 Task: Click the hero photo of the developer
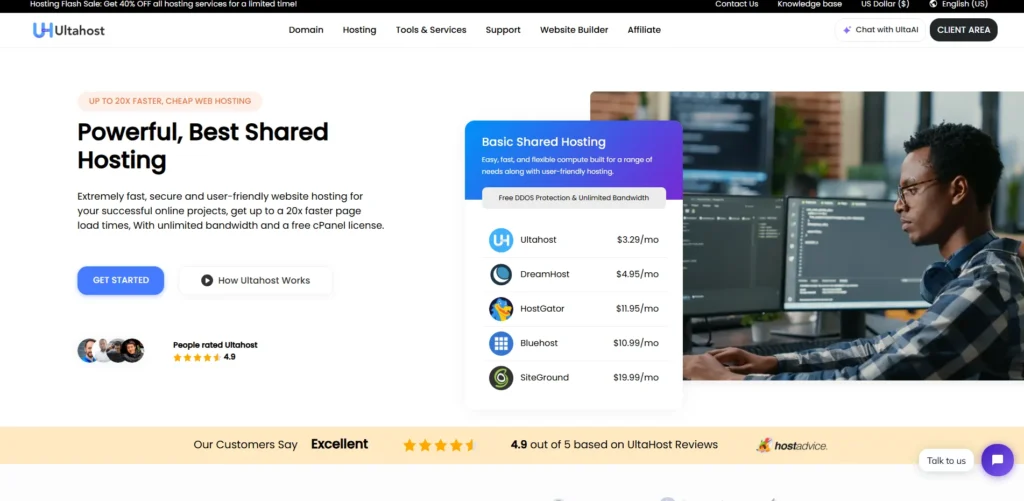coord(853,235)
